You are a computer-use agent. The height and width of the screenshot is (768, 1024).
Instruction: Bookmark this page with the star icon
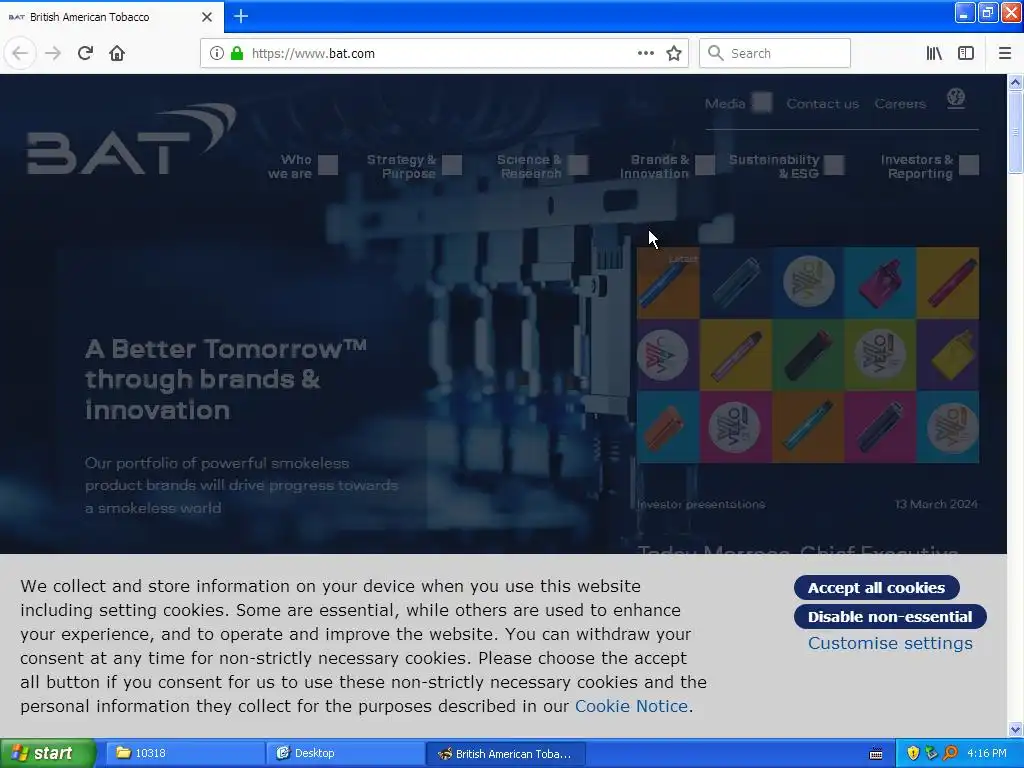[674, 53]
